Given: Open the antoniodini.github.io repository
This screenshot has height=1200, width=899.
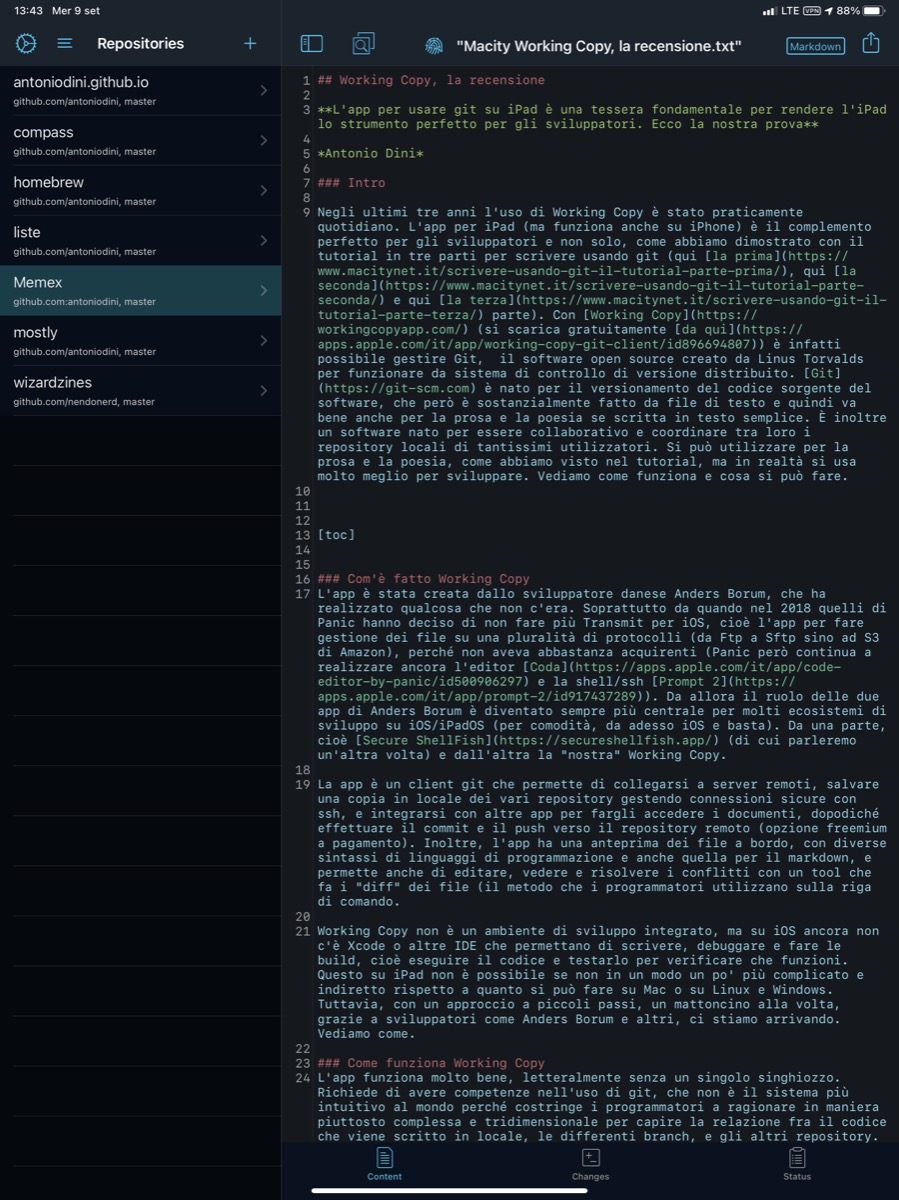Looking at the screenshot, I should click(140, 90).
